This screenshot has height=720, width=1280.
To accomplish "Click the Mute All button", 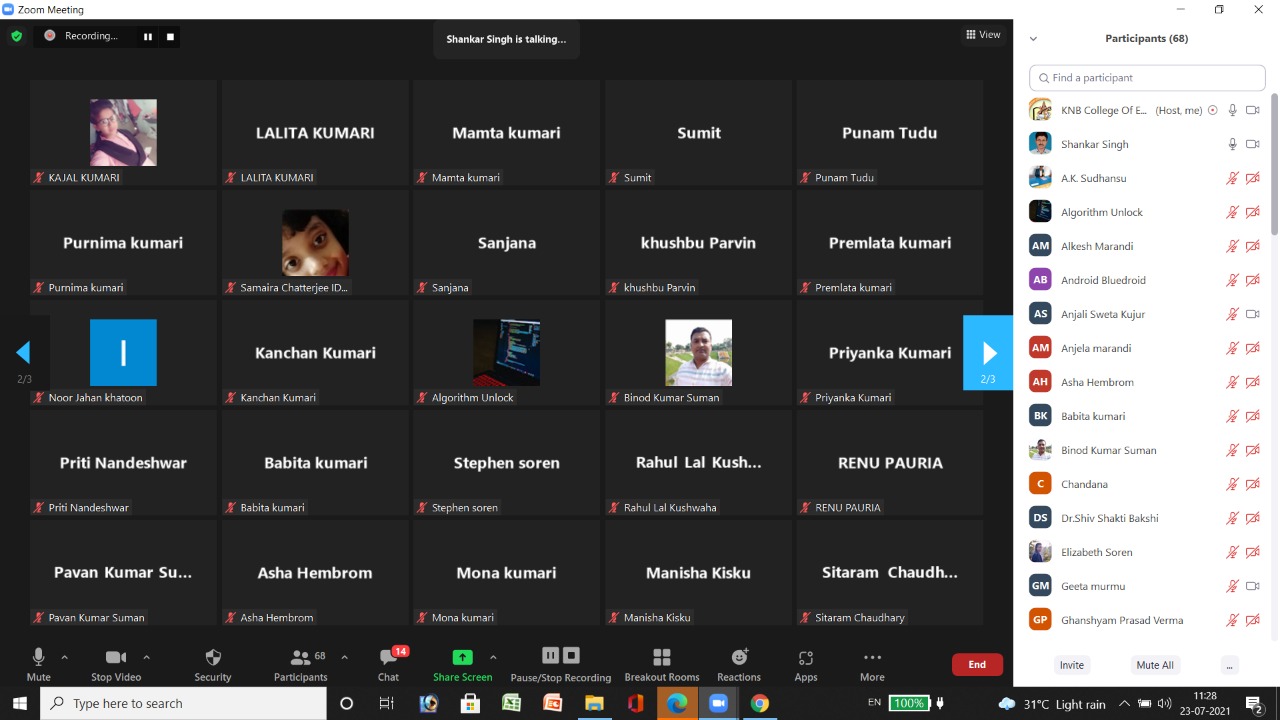I will [1155, 665].
